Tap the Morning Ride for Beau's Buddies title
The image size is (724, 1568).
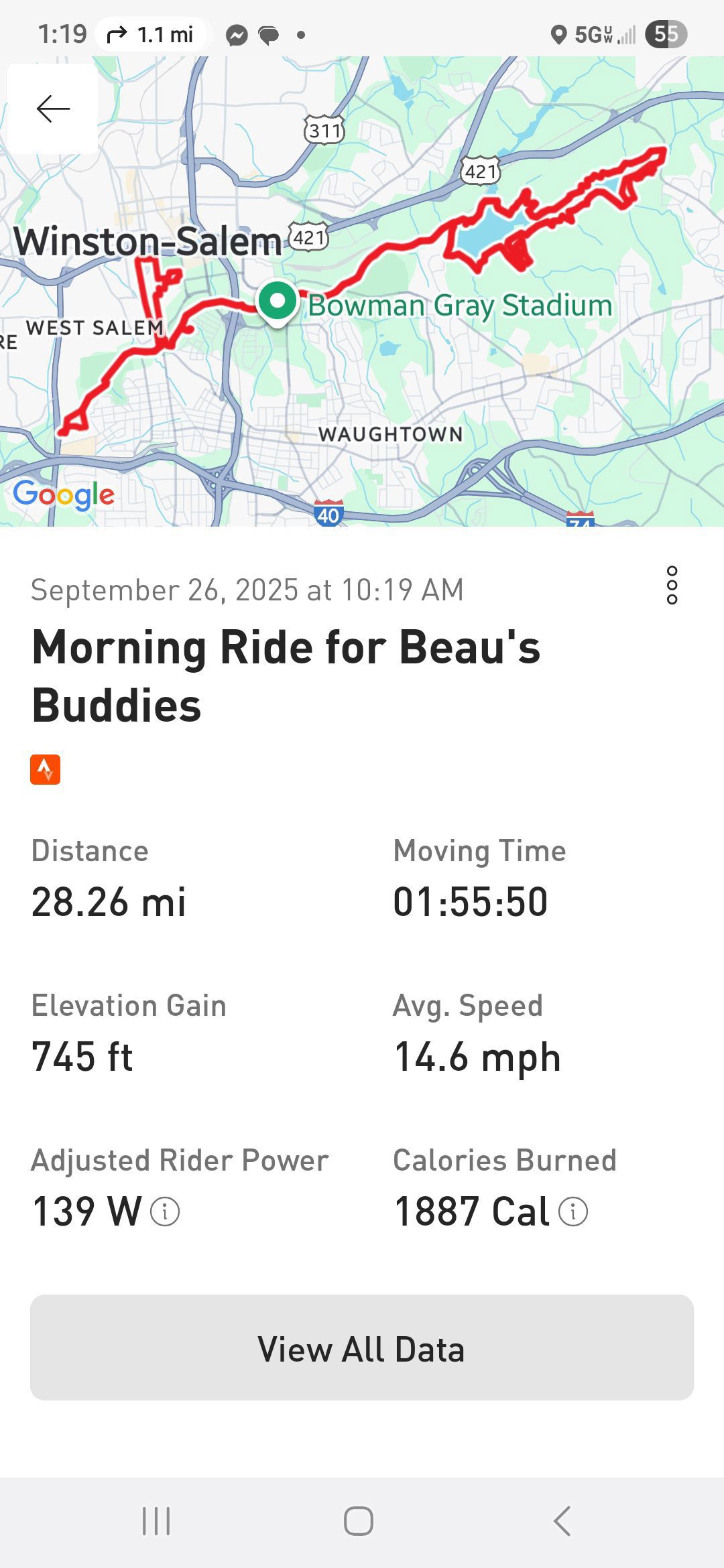click(286, 675)
